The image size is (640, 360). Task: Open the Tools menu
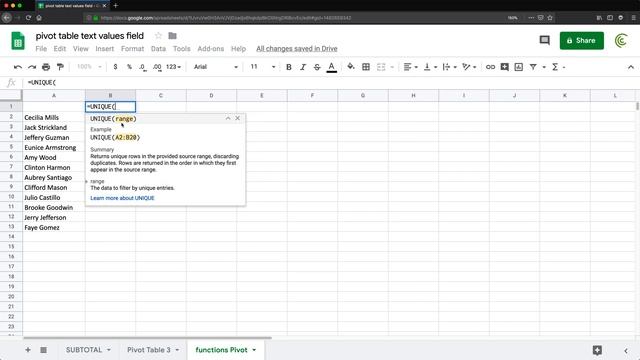pyautogui.click(x=182, y=49)
